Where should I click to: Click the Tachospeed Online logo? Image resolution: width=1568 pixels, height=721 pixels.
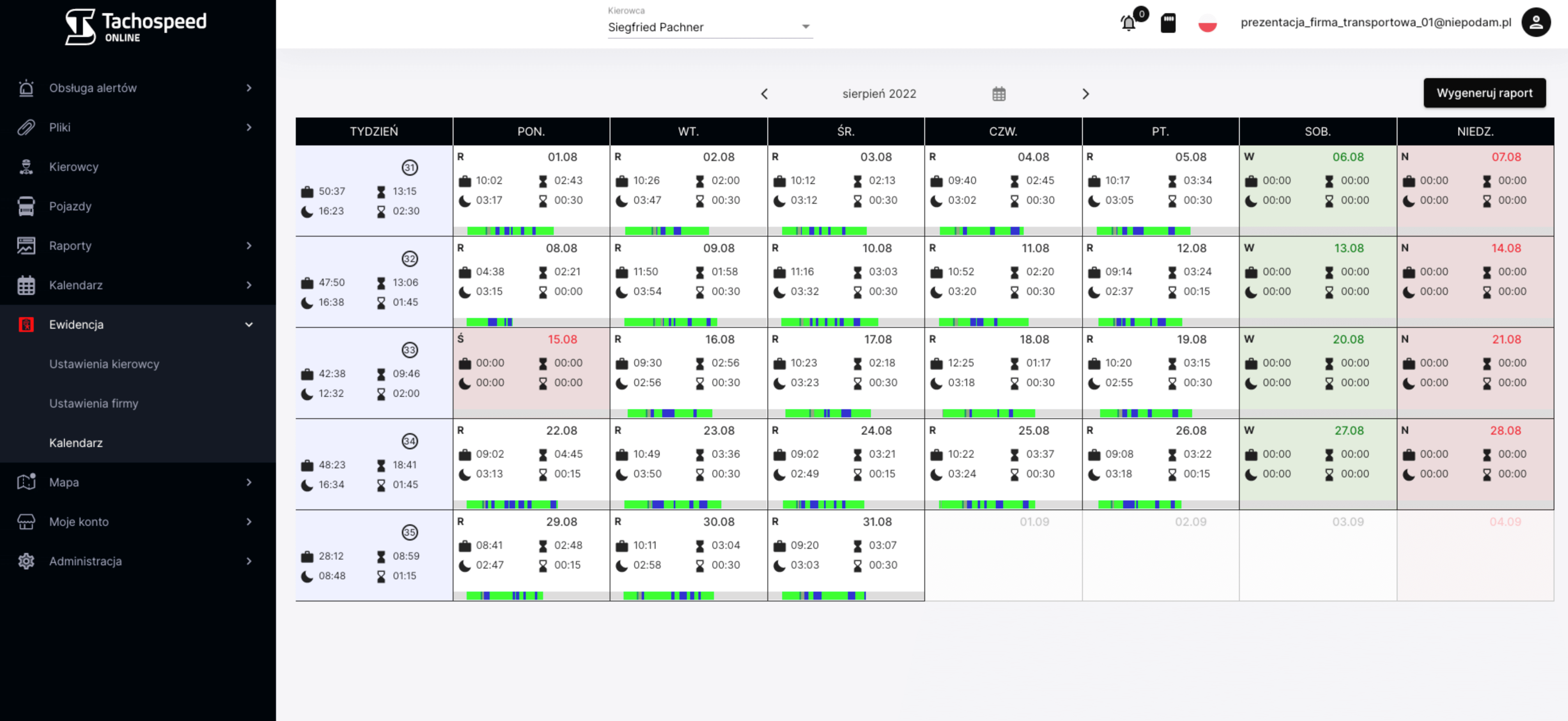[136, 27]
